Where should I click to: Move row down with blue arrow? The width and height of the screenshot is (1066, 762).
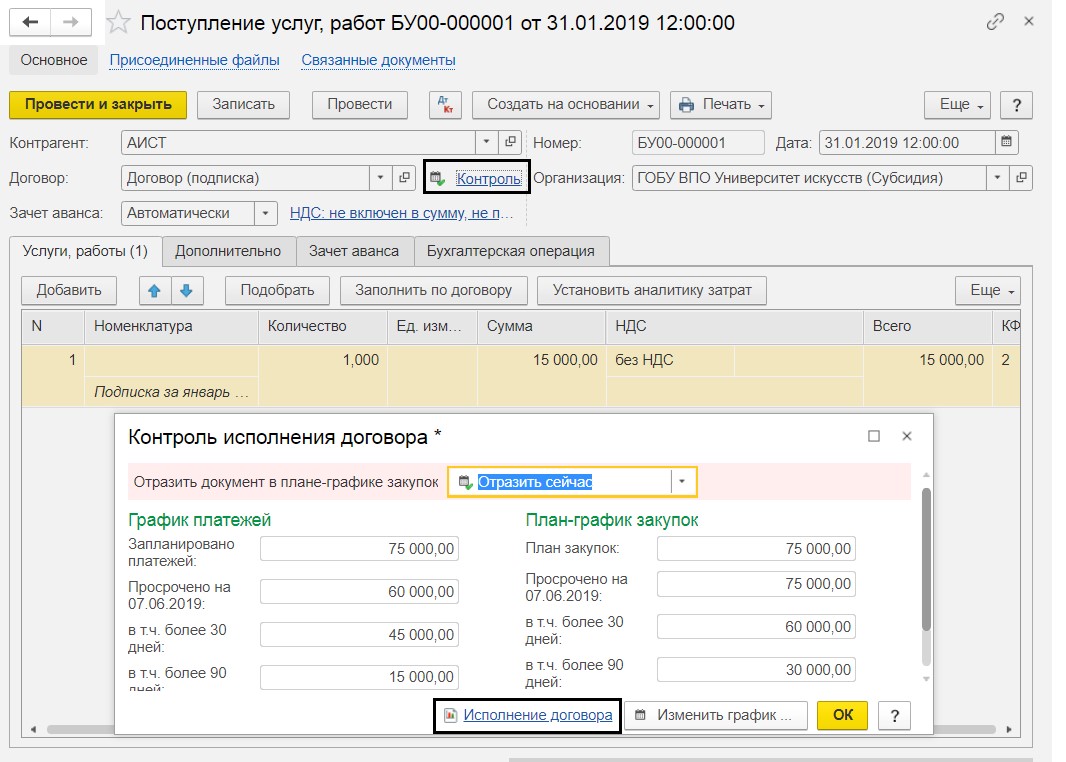(x=186, y=291)
